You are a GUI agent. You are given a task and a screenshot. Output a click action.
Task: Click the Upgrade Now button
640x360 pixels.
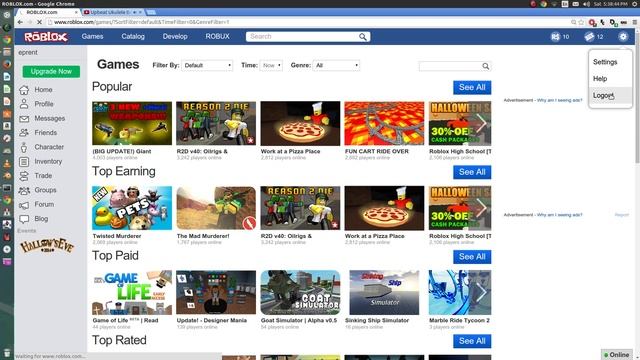click(x=51, y=71)
